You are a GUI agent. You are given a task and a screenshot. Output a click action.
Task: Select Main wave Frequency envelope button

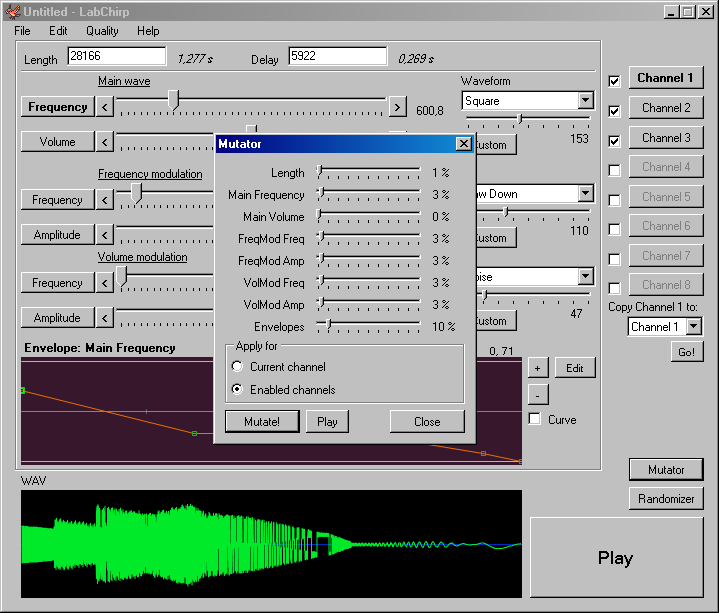58,107
